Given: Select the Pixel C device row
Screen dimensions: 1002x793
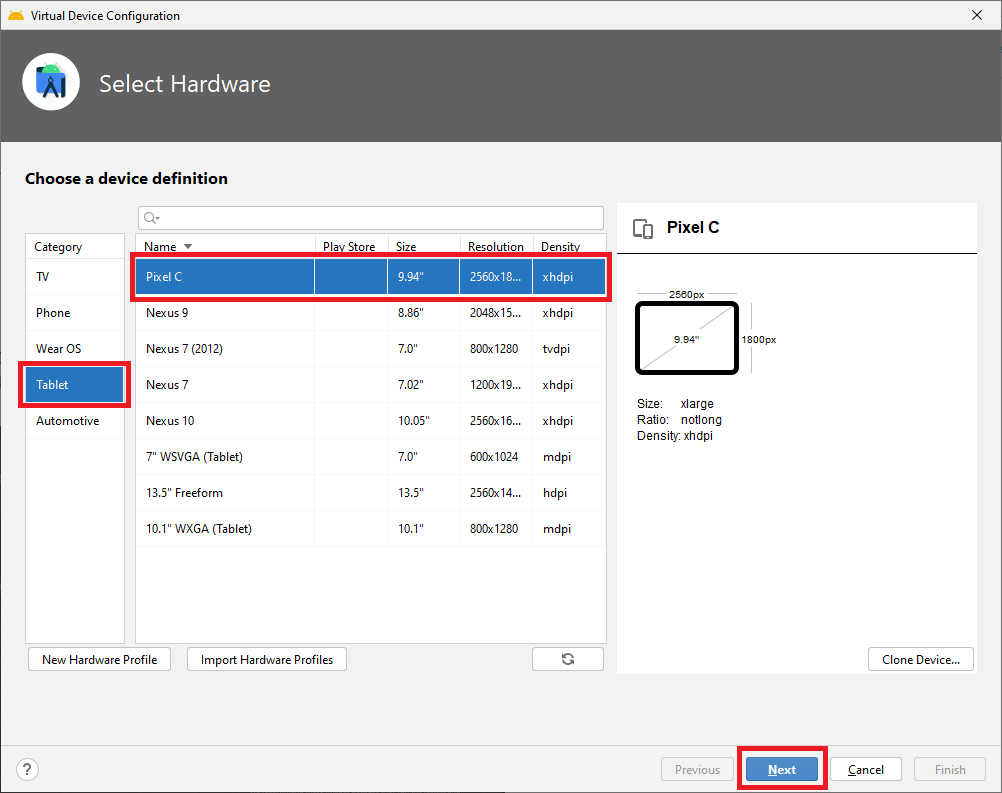Looking at the screenshot, I should click(x=371, y=277).
